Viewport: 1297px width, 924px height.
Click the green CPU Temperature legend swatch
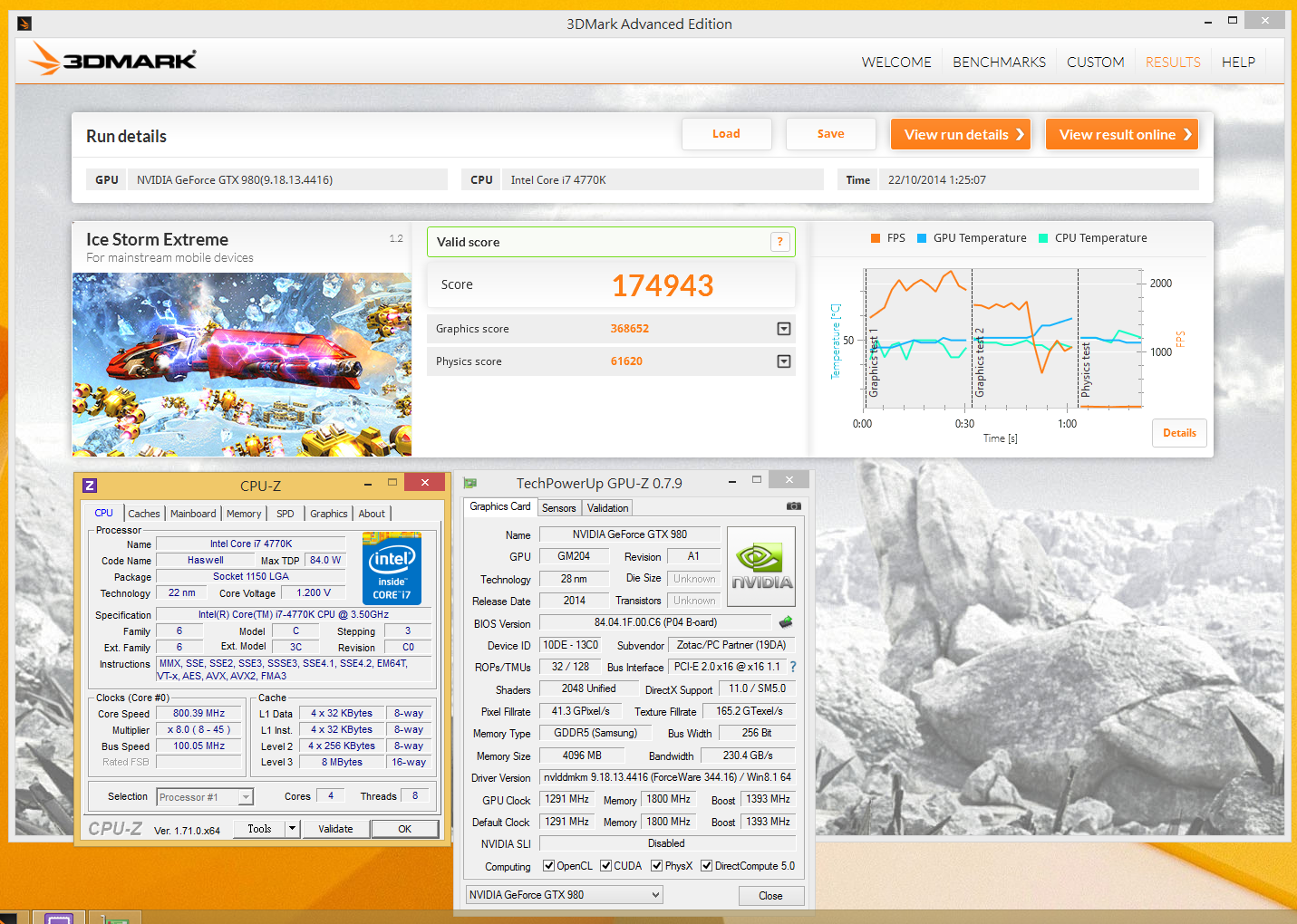1043,238
